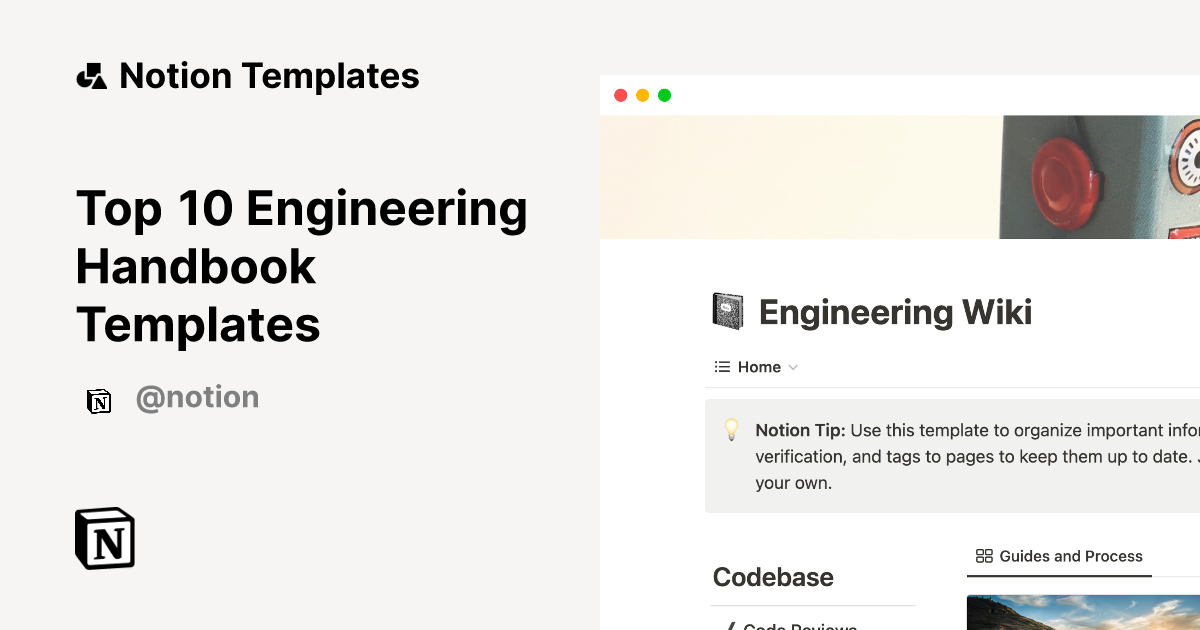Click inside the gray Notion Tip callout block

point(950,456)
